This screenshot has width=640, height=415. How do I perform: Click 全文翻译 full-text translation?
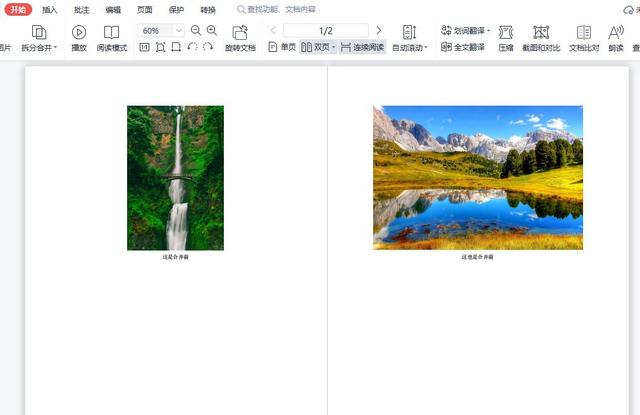click(x=463, y=47)
